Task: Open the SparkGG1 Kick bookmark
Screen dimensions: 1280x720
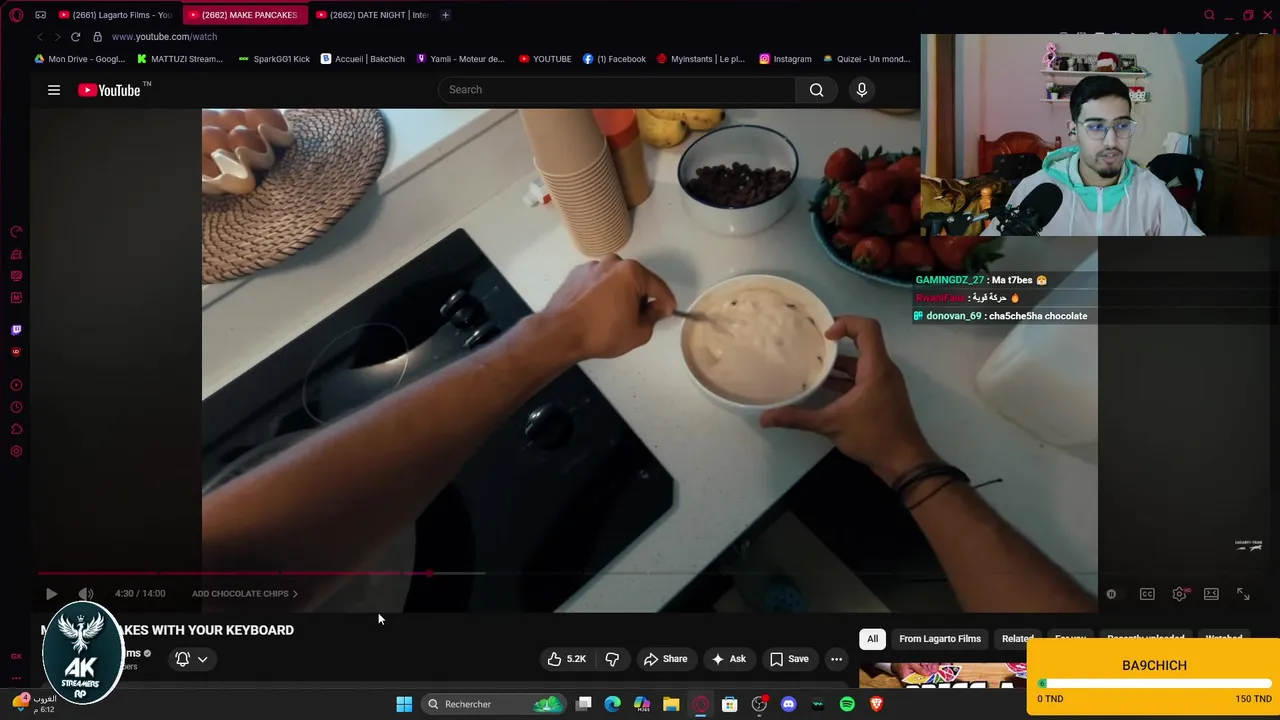Action: (x=274, y=59)
